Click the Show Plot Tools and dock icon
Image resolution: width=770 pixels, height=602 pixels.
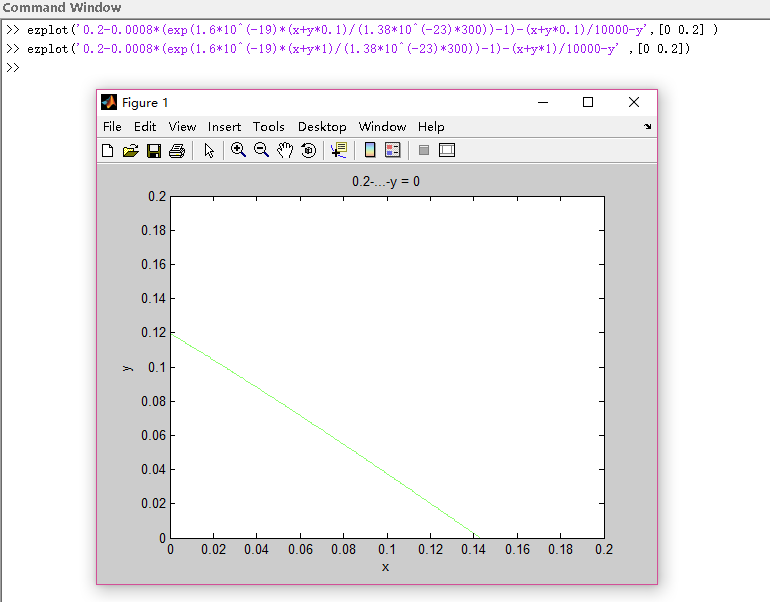(x=447, y=150)
